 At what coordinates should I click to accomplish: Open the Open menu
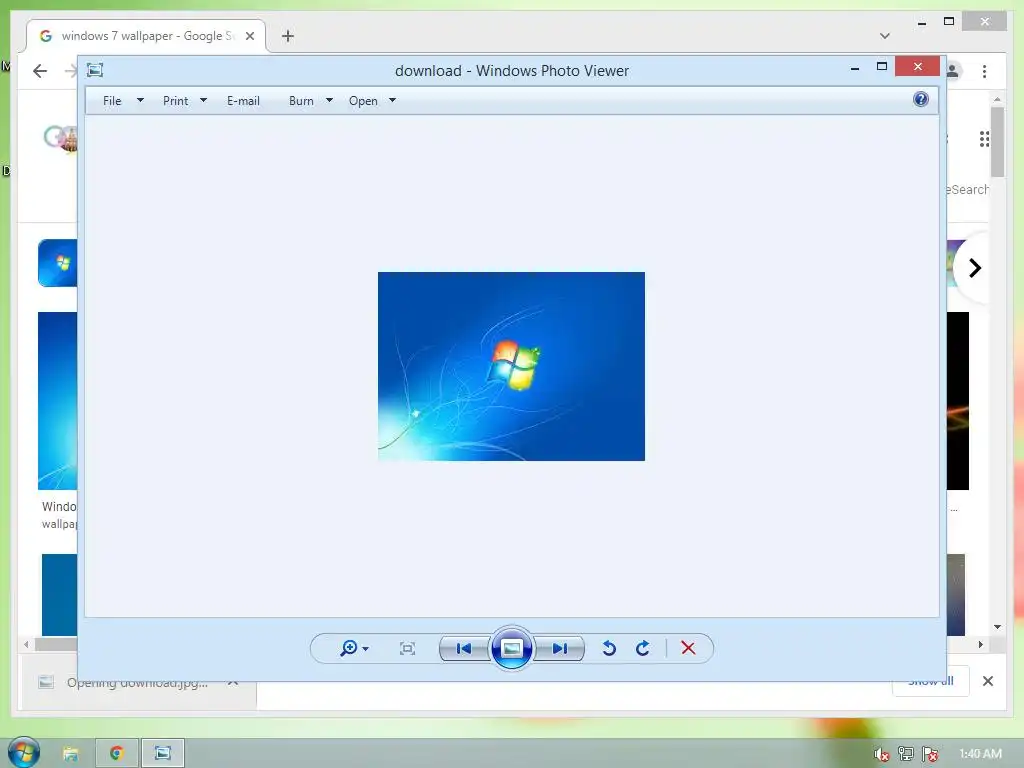pos(363,101)
